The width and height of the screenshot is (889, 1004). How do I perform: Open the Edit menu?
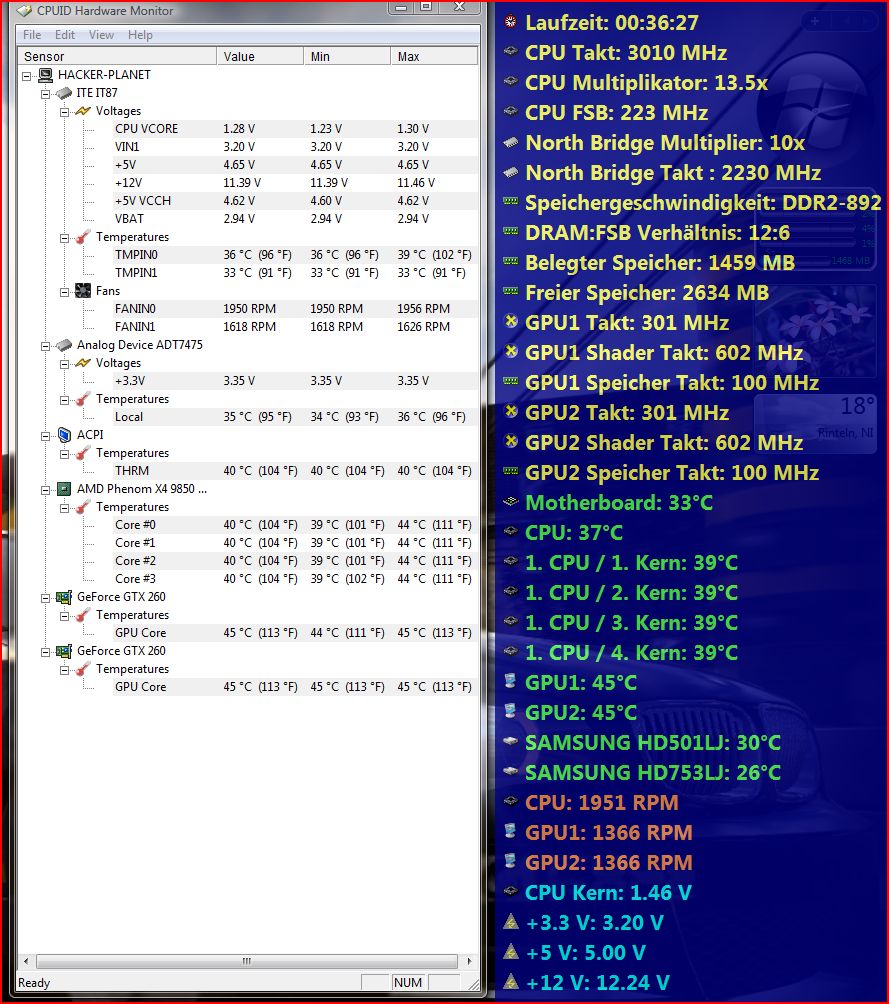click(65, 35)
